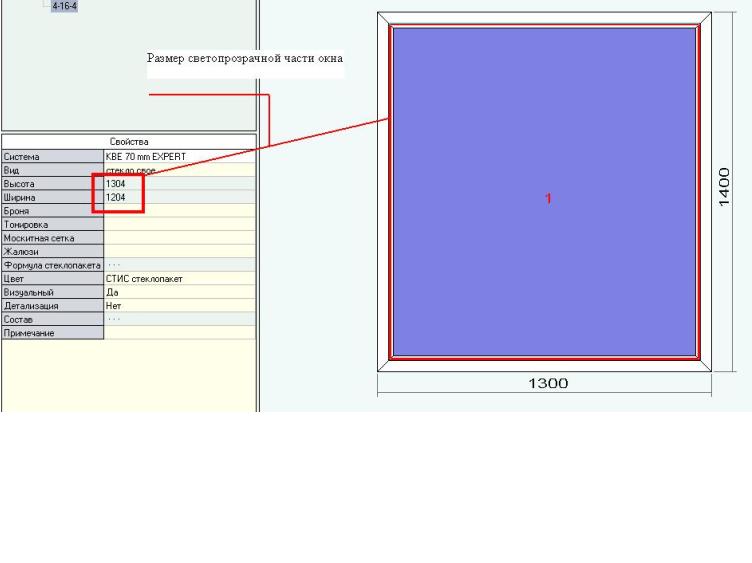The height and width of the screenshot is (563, 752).
Task: Click the vertical splitter between the panels
Action: coord(259,250)
